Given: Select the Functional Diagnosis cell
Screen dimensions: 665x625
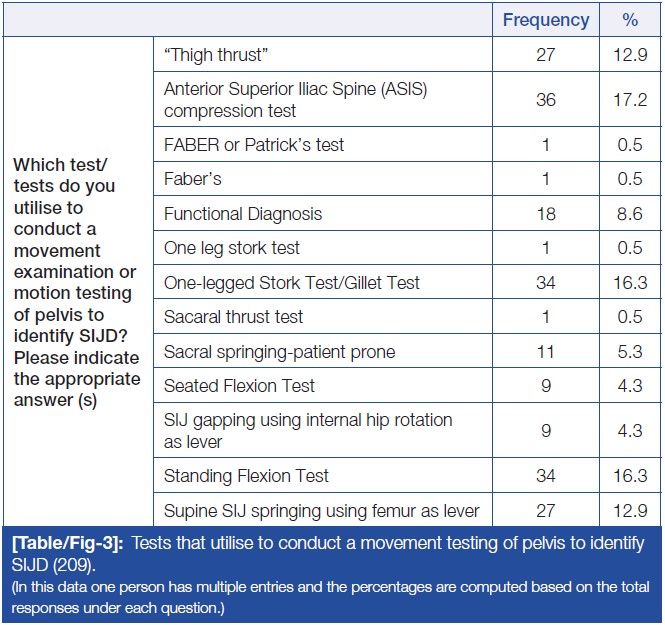Looking at the screenshot, I should coord(243,214).
